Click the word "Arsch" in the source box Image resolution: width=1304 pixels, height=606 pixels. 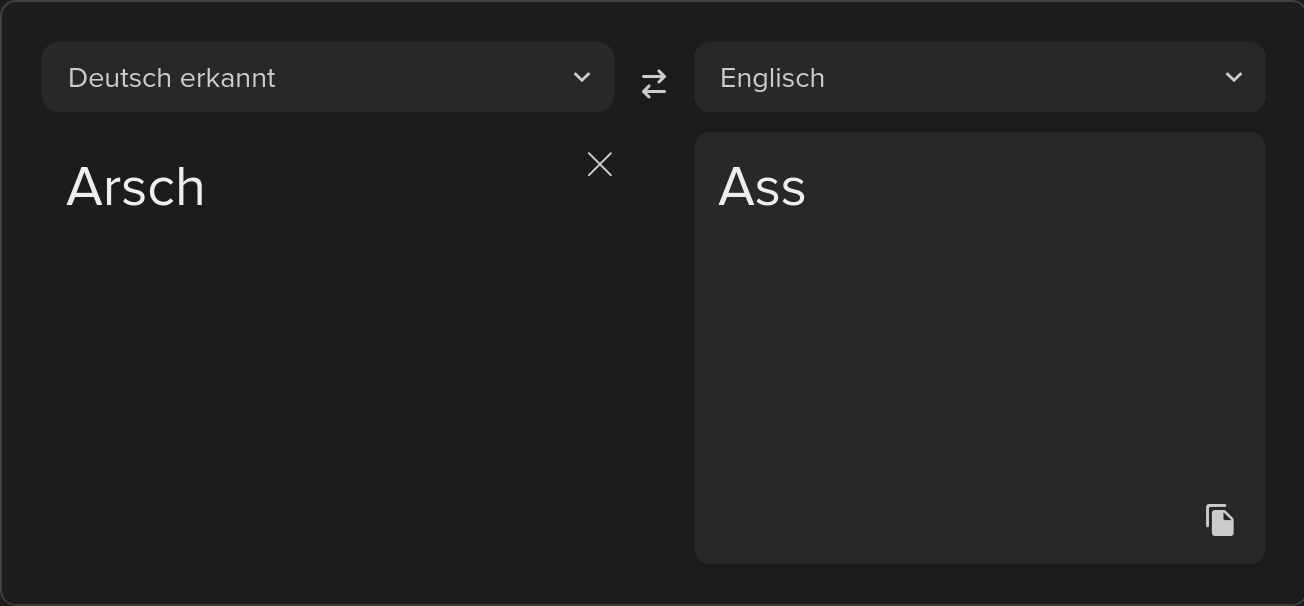[x=136, y=187]
